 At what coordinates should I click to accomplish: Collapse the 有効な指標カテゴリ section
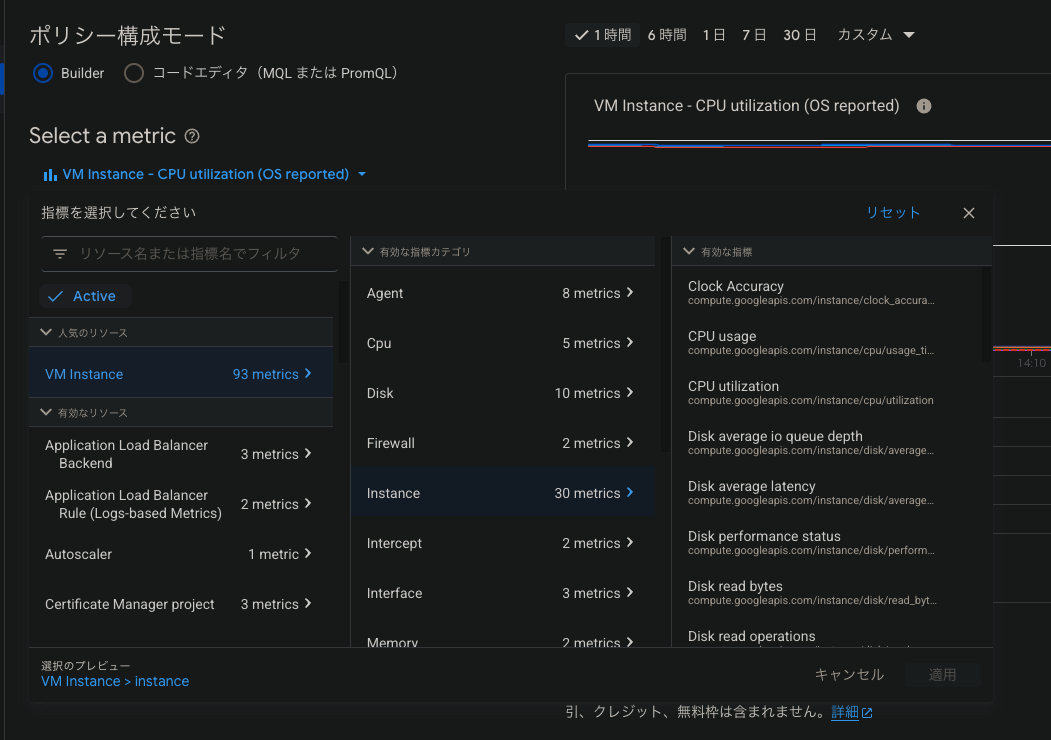pos(368,251)
